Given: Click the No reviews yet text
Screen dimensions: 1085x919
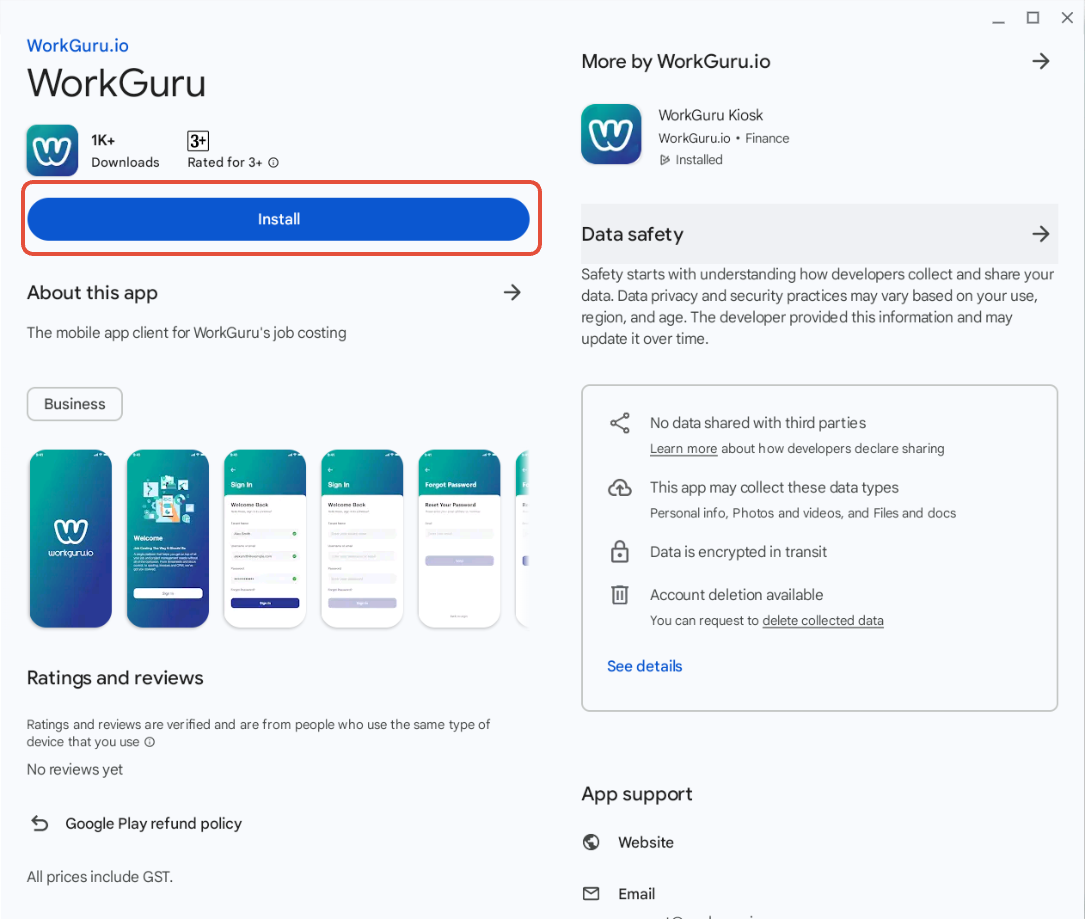Looking at the screenshot, I should pyautogui.click(x=75, y=770).
